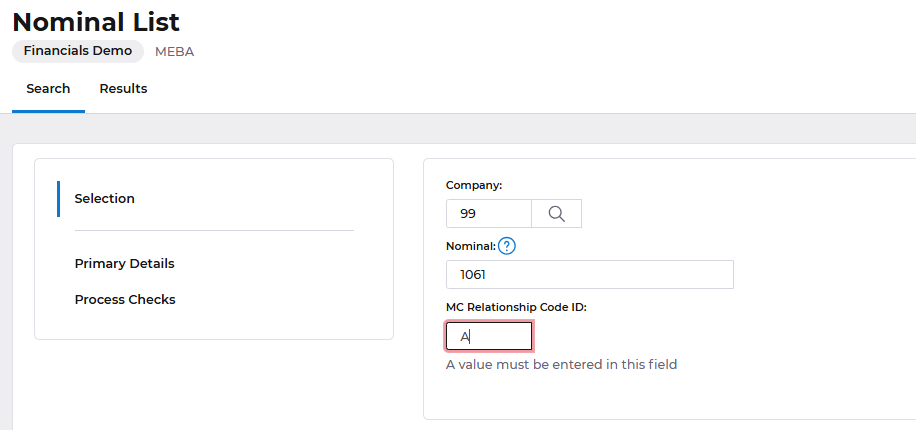Click the "MC Relationship Code ID:" label
The image size is (916, 430).
516,307
